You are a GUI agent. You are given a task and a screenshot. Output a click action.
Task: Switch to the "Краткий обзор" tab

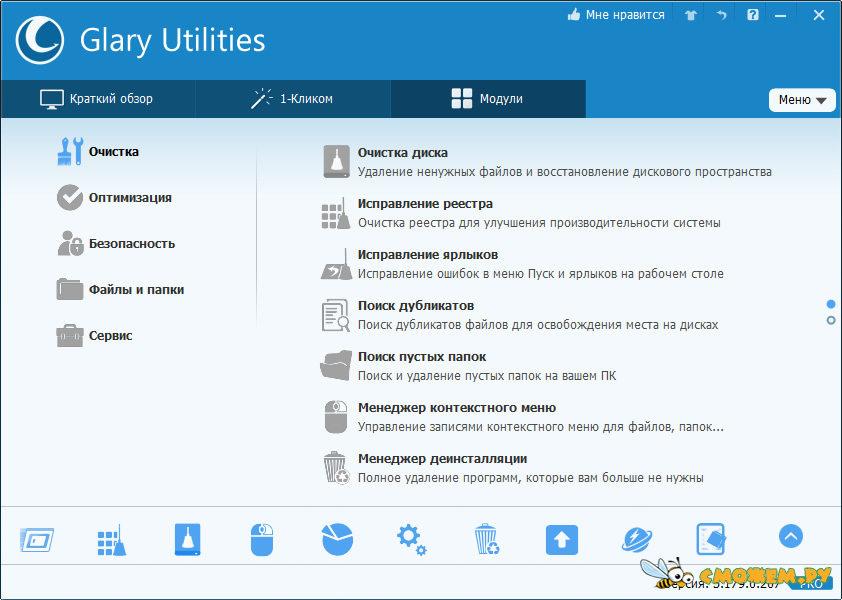click(97, 99)
